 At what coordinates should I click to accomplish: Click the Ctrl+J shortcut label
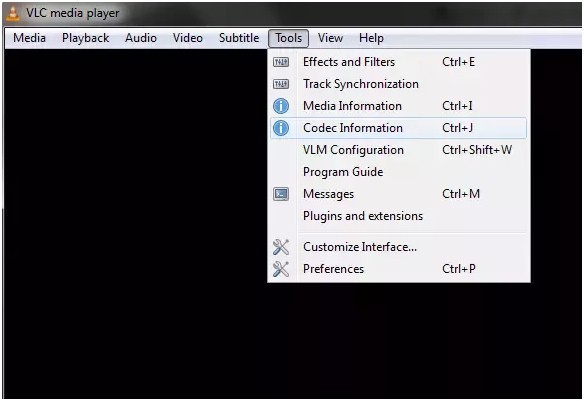click(458, 128)
